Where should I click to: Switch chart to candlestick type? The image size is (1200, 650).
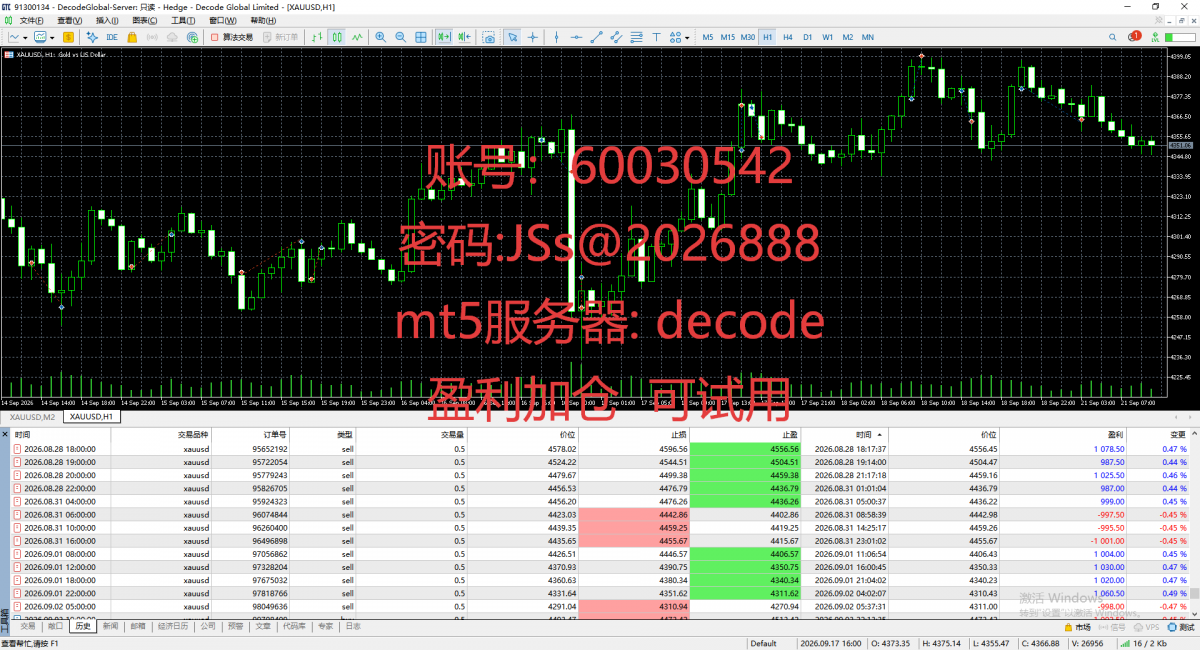point(338,37)
